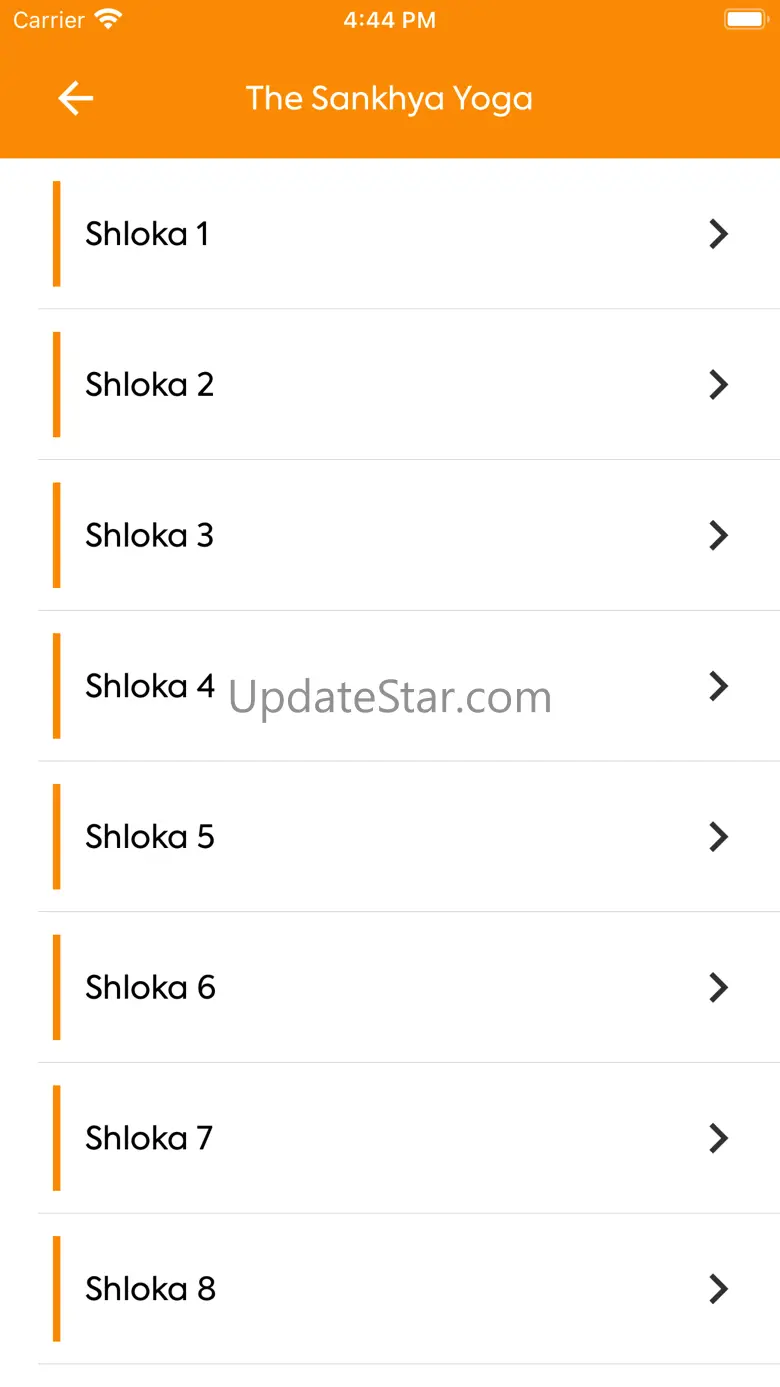
Task: Open Shloka 7 via its chevron
Action: 718,1138
